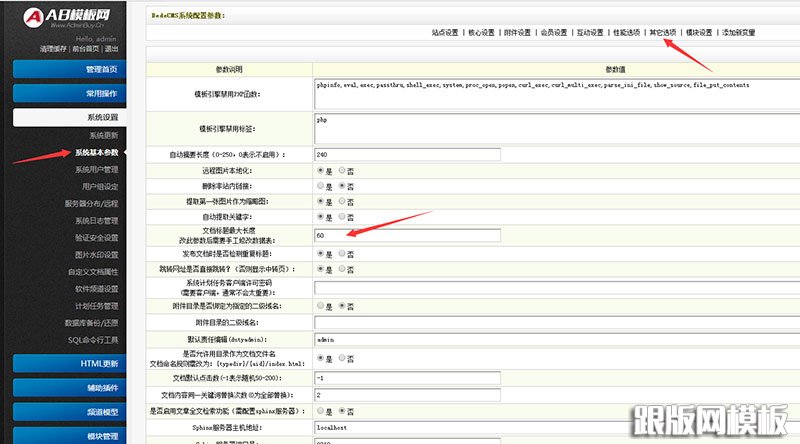Select 是 for 远程图片本地化

pos(320,170)
